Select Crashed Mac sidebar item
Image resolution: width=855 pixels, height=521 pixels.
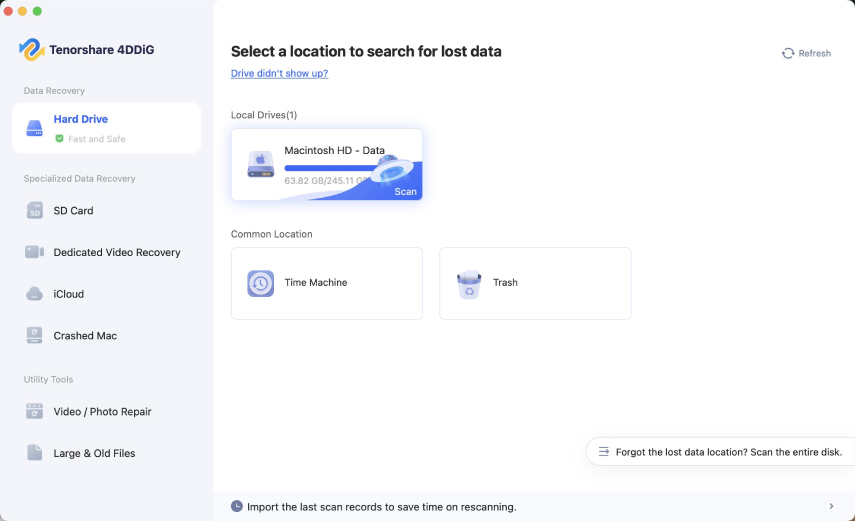[85, 336]
